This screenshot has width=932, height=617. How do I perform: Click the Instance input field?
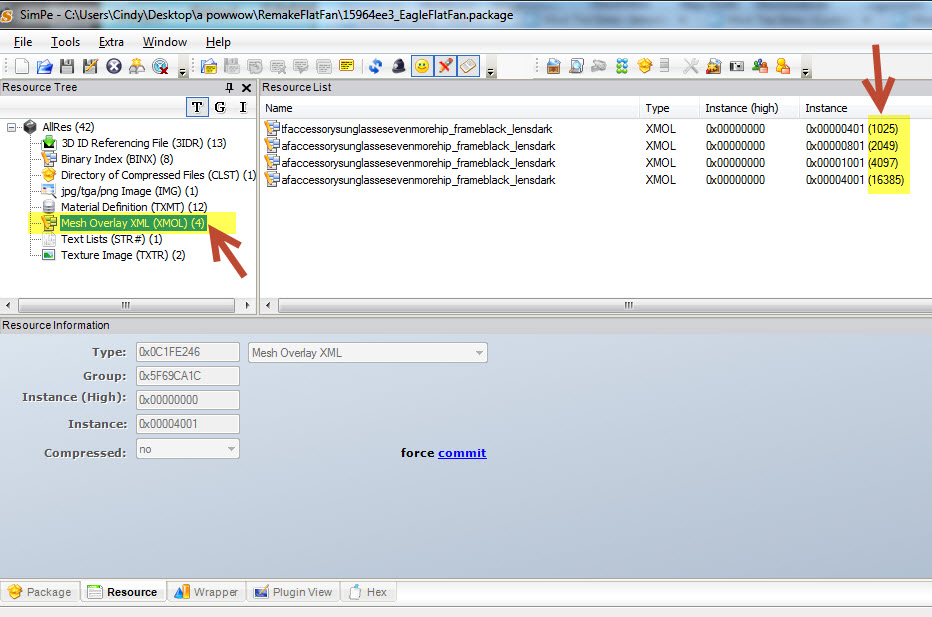(187, 424)
